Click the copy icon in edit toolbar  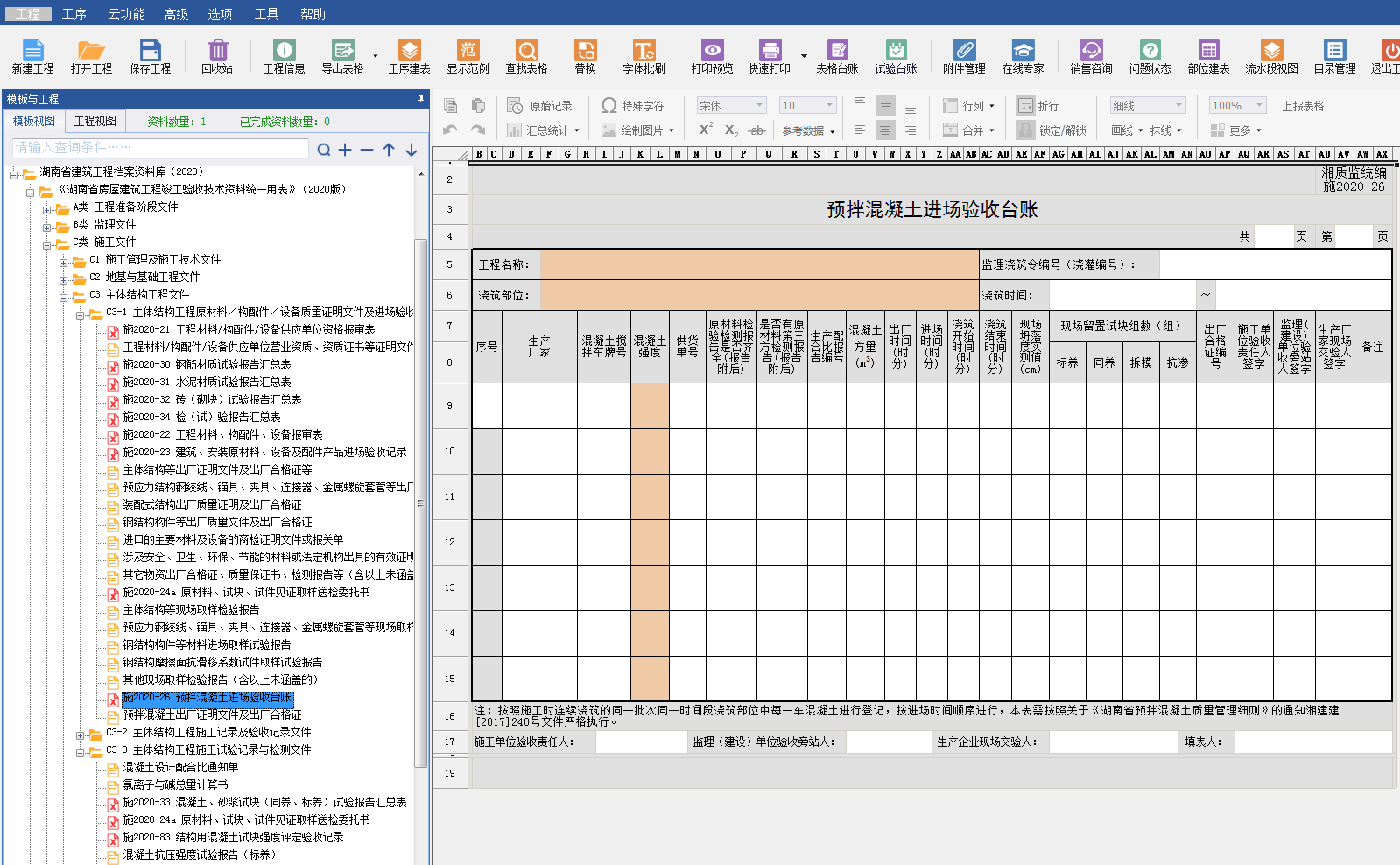pyautogui.click(x=451, y=106)
